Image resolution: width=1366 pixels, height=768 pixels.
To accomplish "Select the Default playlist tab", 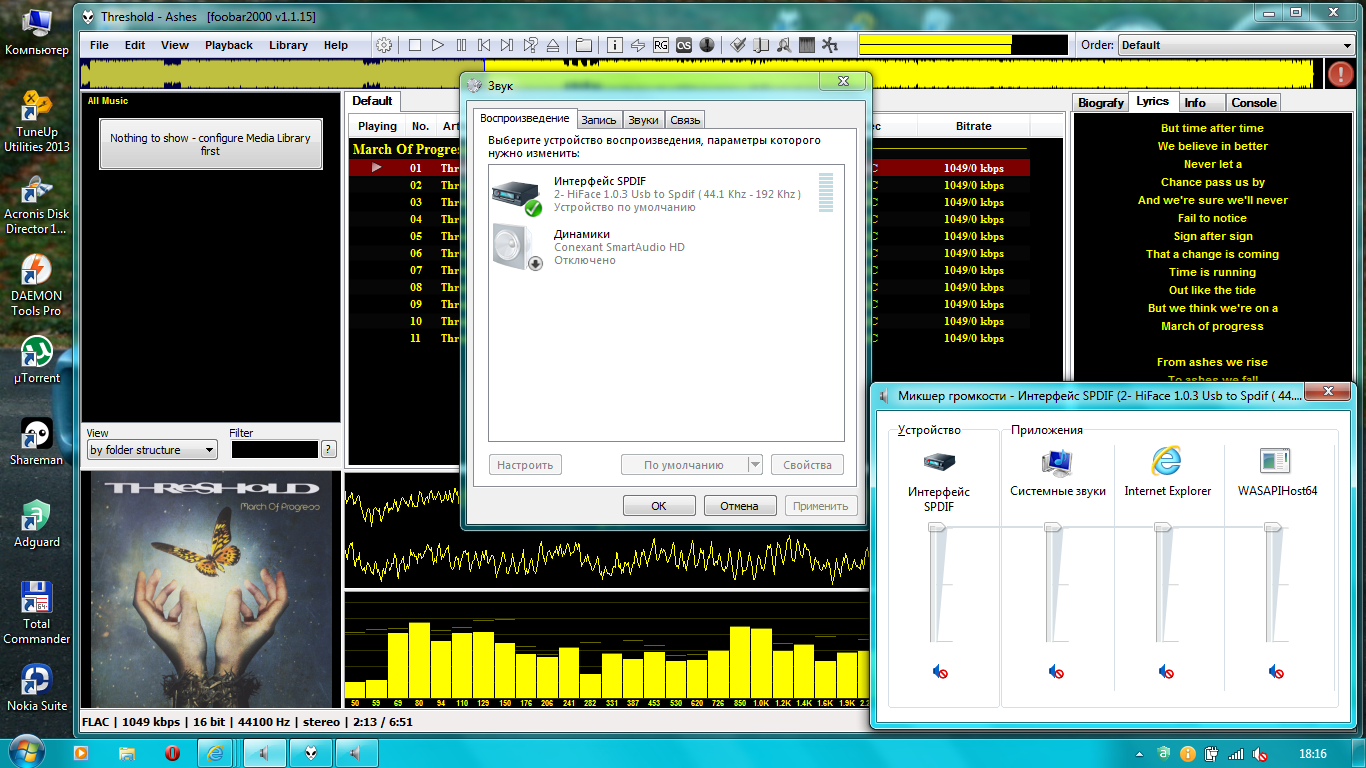I will point(372,101).
